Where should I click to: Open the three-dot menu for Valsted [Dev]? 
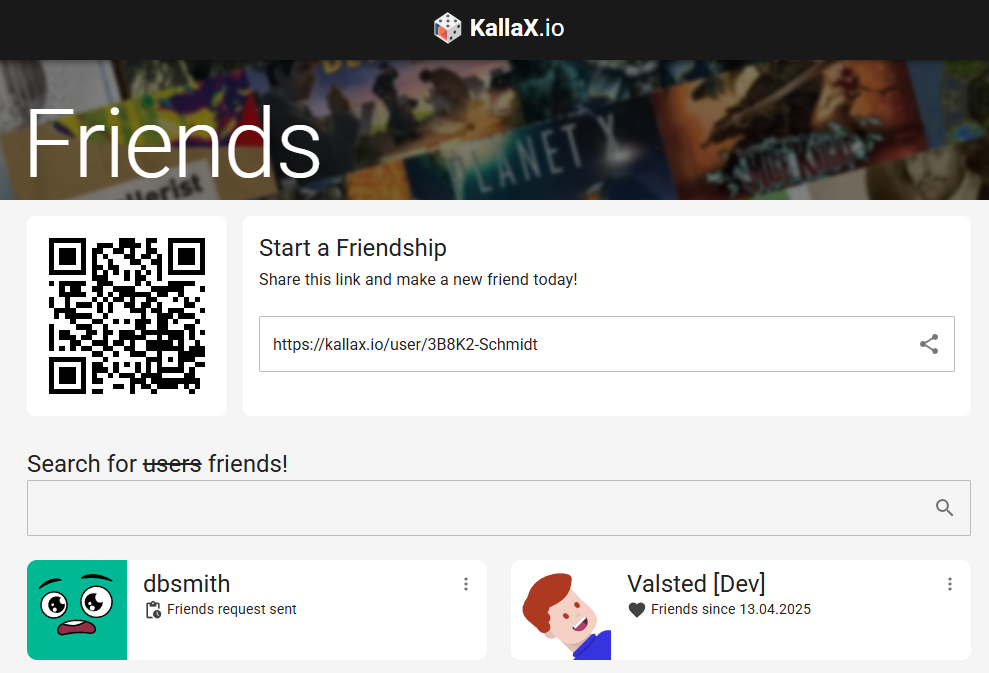point(950,584)
